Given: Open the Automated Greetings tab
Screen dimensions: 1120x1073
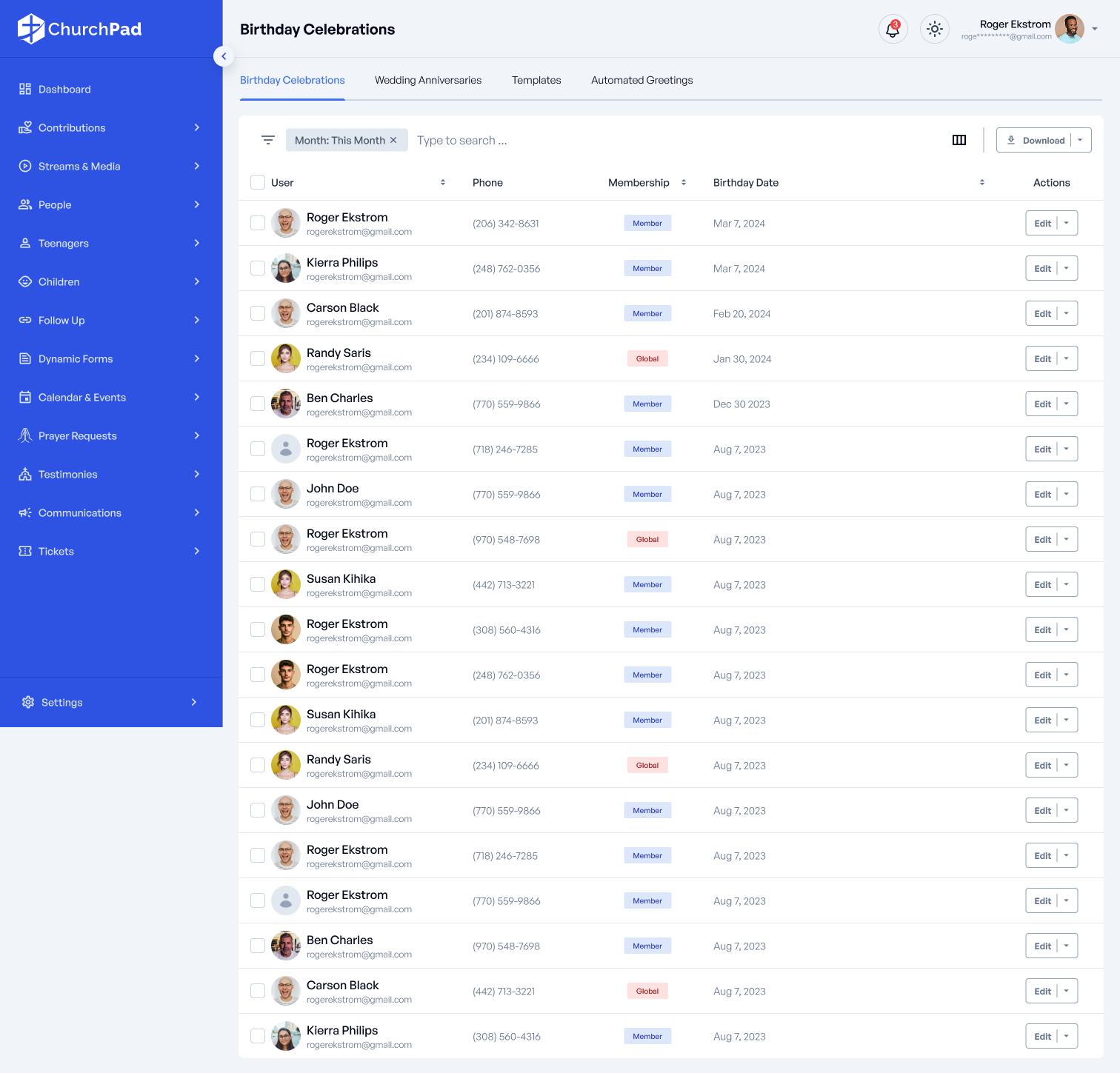Looking at the screenshot, I should [x=641, y=80].
